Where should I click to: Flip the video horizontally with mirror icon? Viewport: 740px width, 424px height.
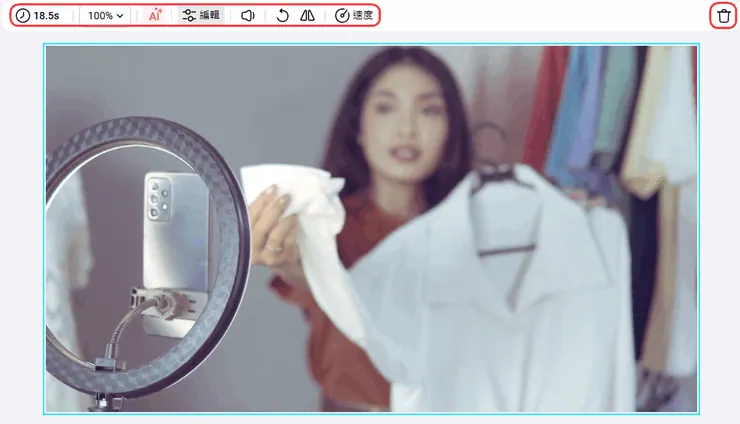click(307, 16)
